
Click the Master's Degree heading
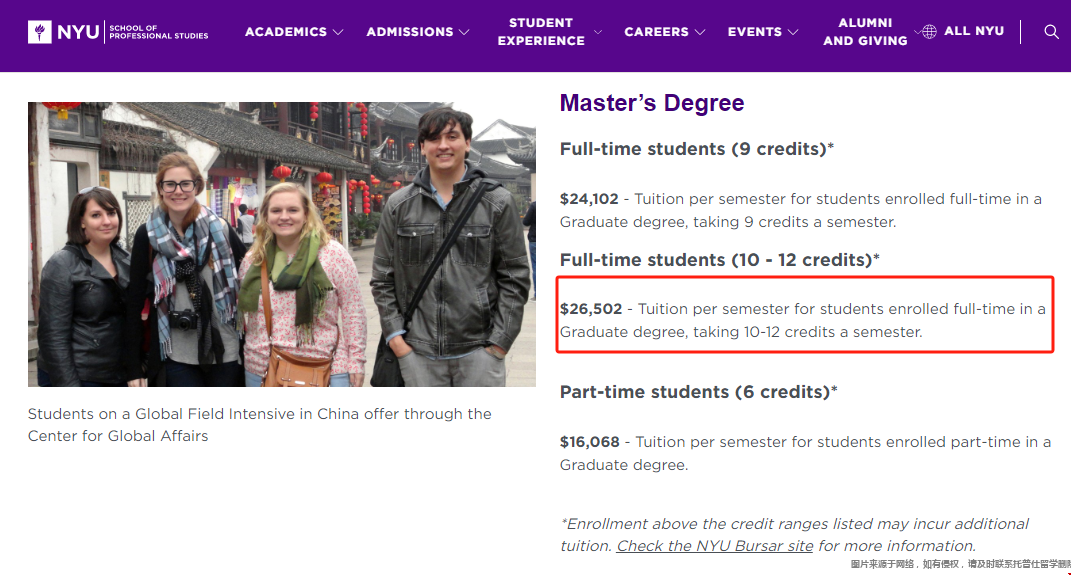click(652, 102)
